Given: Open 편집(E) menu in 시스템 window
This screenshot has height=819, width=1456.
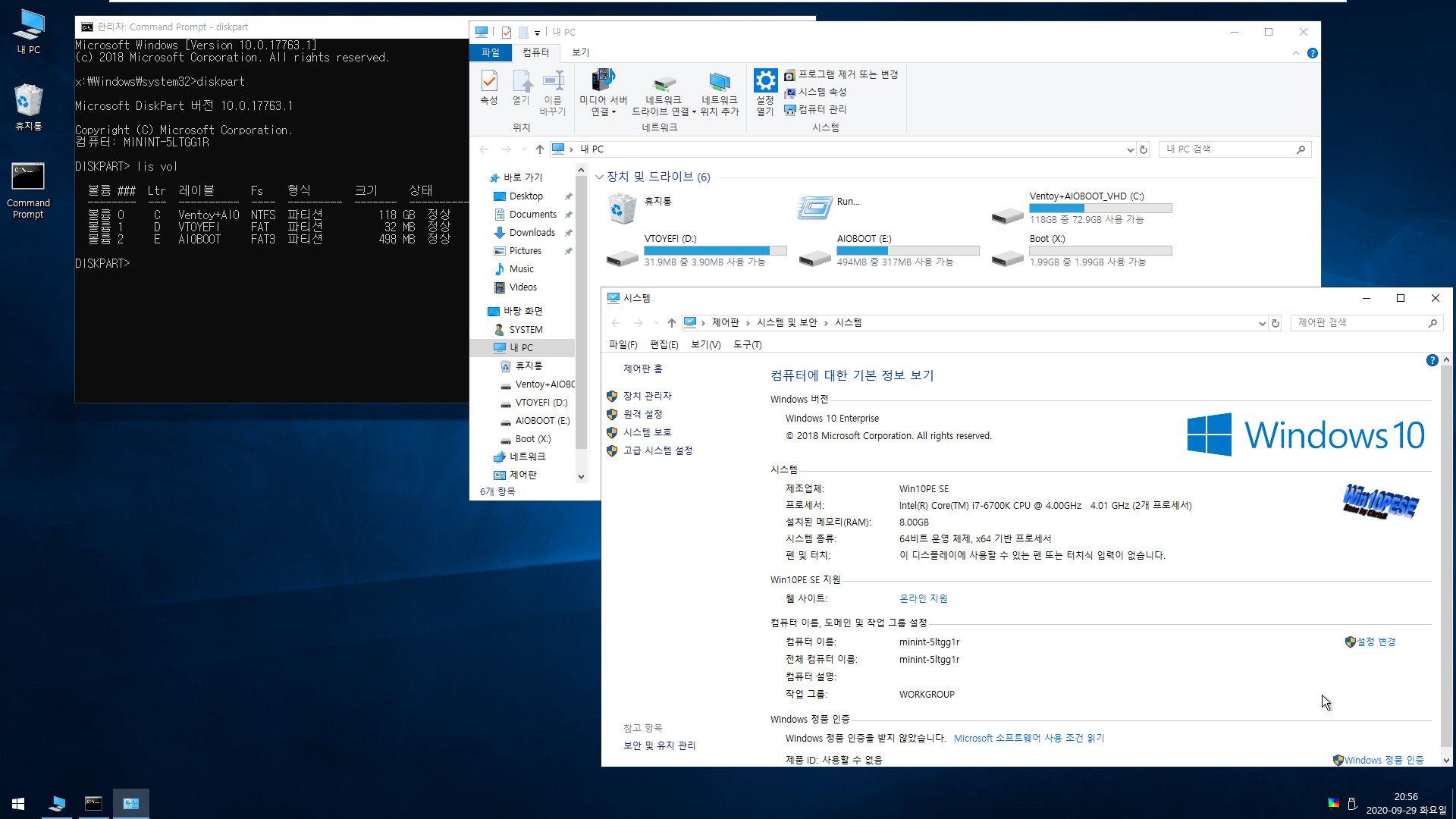Looking at the screenshot, I should (x=664, y=344).
